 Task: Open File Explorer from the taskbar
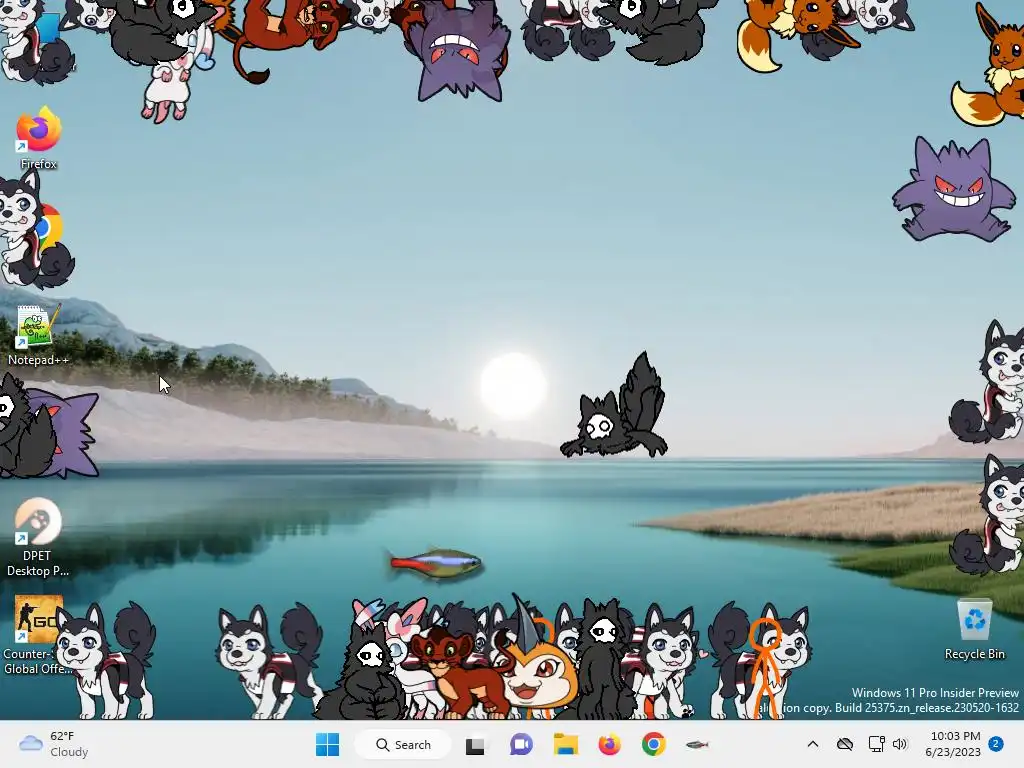(x=566, y=744)
